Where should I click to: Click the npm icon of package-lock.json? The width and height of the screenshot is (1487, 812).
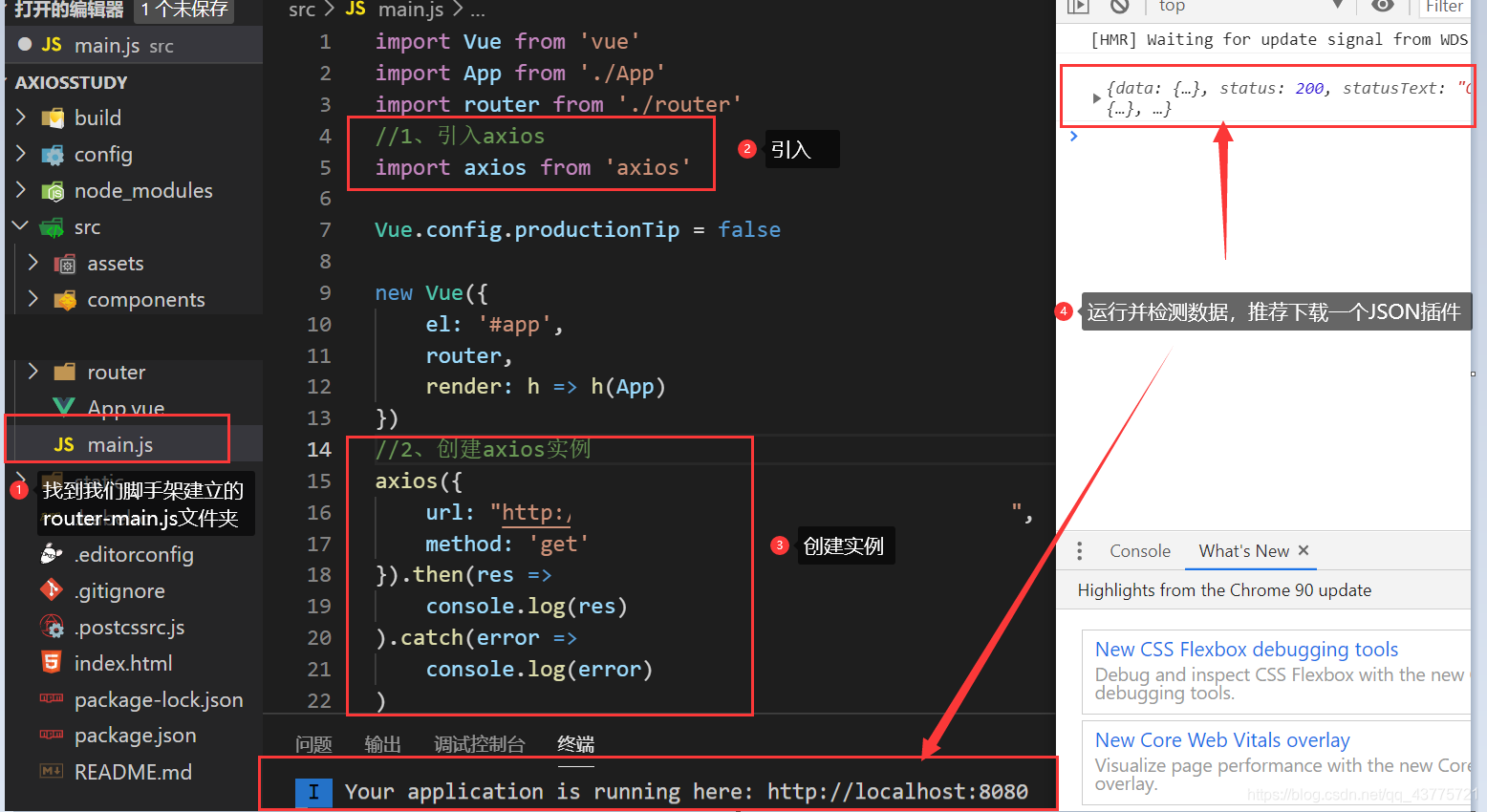(x=52, y=698)
